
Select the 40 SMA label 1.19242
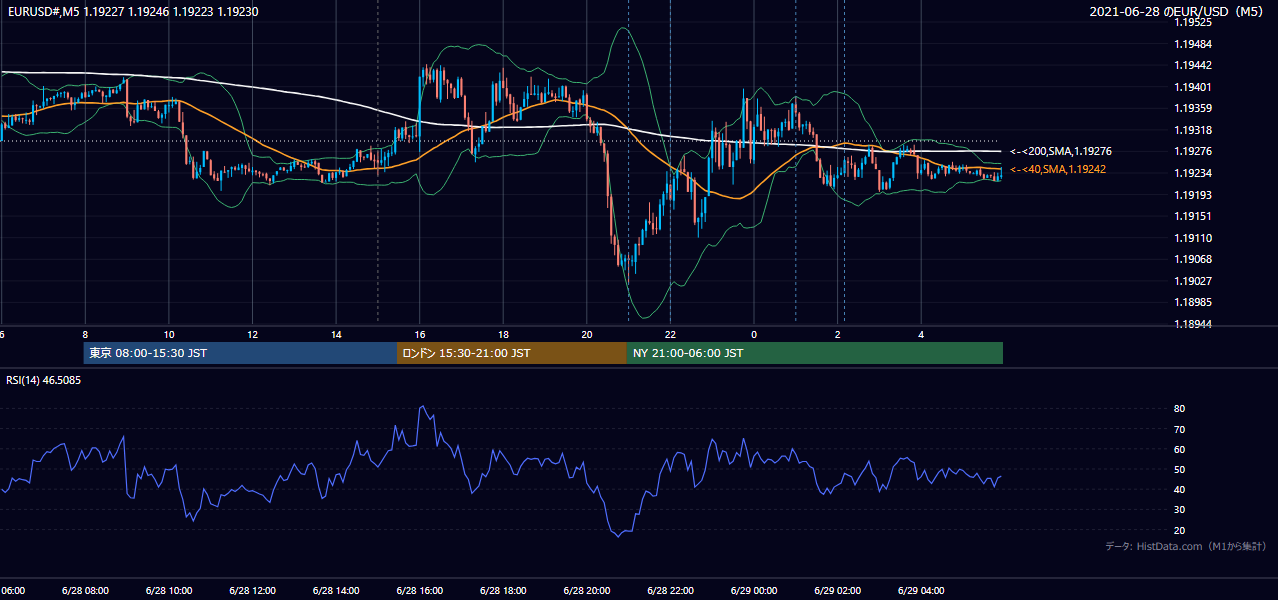(x=1057, y=169)
